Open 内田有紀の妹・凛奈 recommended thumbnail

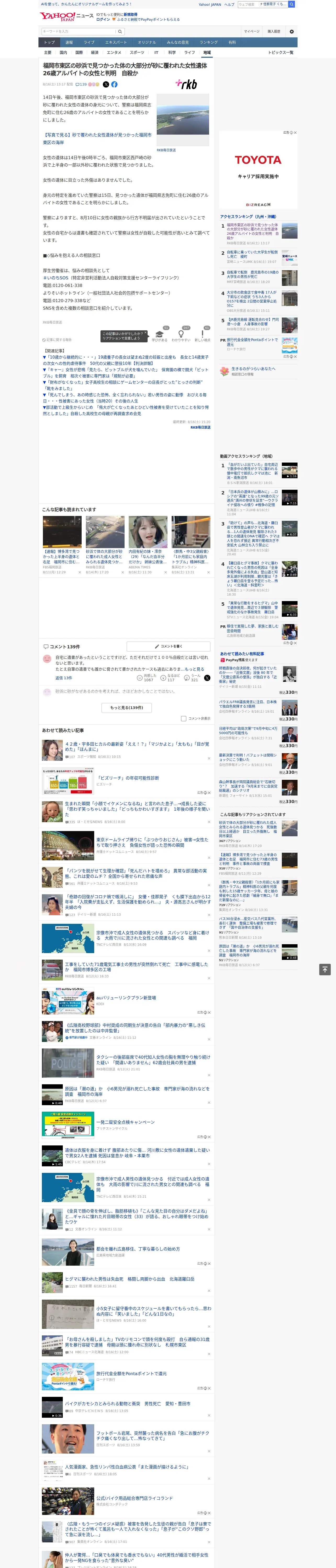tap(148, 532)
